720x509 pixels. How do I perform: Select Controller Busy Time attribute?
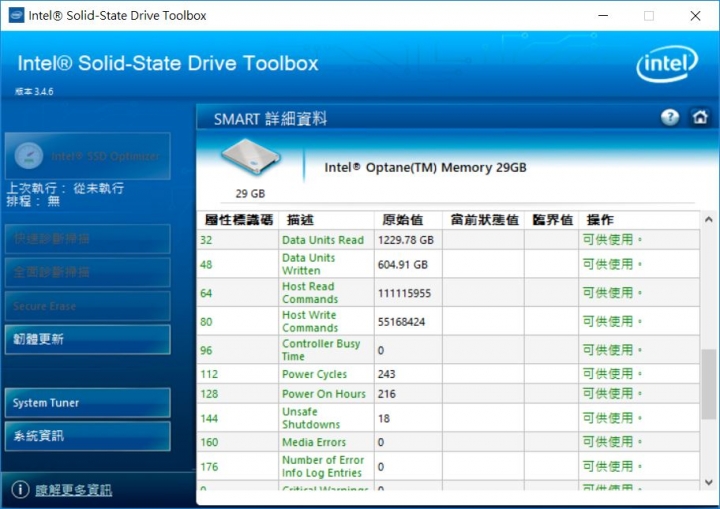point(321,350)
